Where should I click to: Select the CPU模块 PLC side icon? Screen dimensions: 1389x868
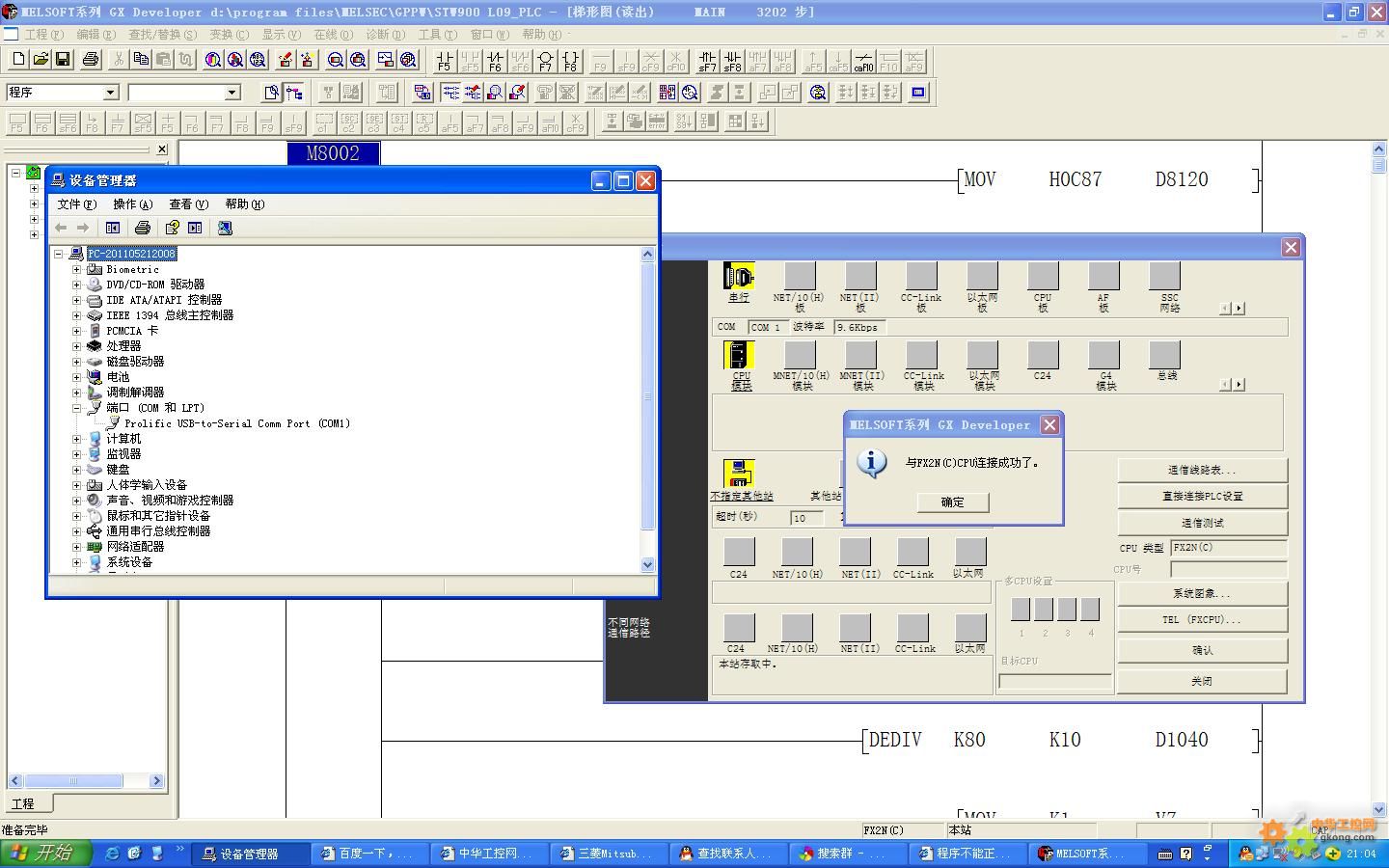coord(739,355)
